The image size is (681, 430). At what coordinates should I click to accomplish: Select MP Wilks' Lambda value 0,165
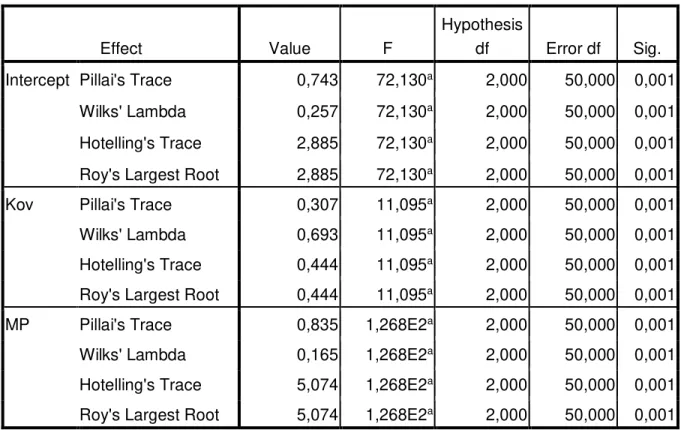pyautogui.click(x=317, y=355)
